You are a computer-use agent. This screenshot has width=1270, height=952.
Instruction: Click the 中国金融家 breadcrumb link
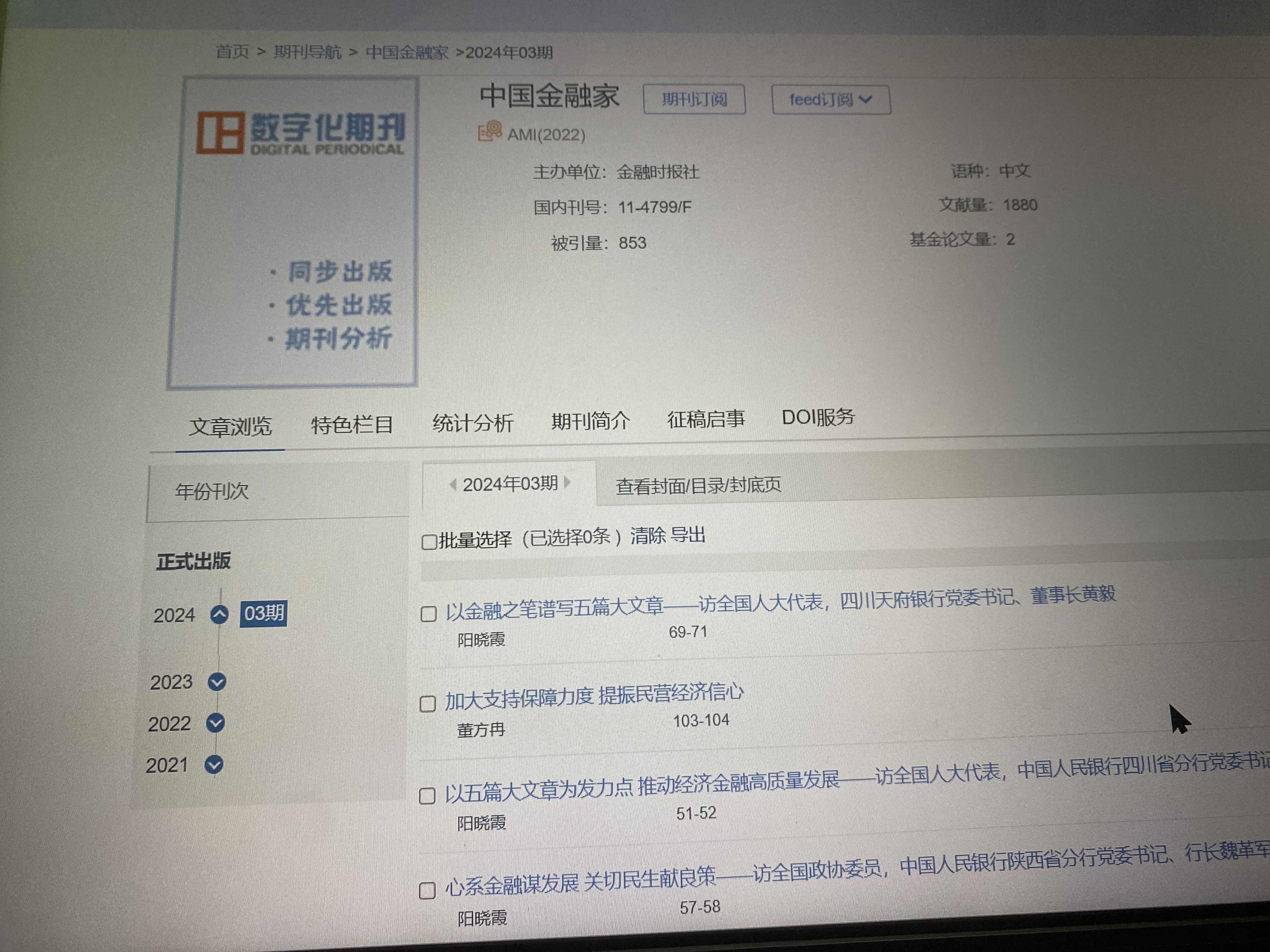tap(407, 53)
